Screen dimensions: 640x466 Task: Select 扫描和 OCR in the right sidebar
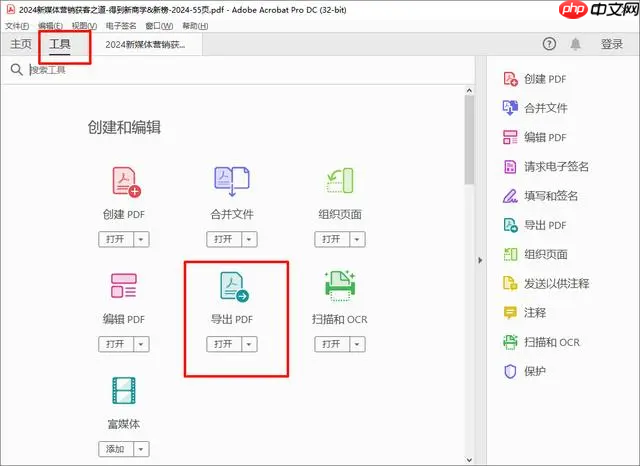(541, 342)
